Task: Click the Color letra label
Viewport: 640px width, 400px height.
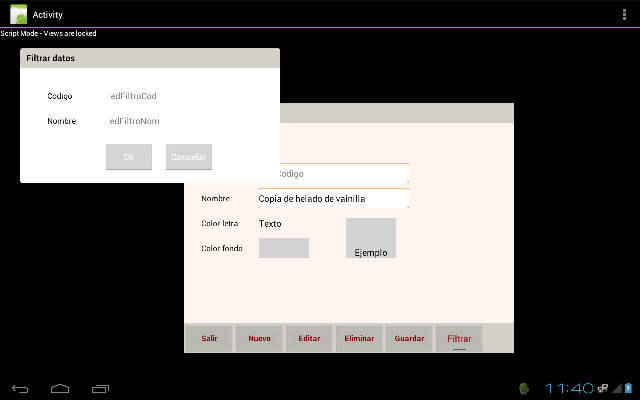Action: pyautogui.click(x=220, y=223)
